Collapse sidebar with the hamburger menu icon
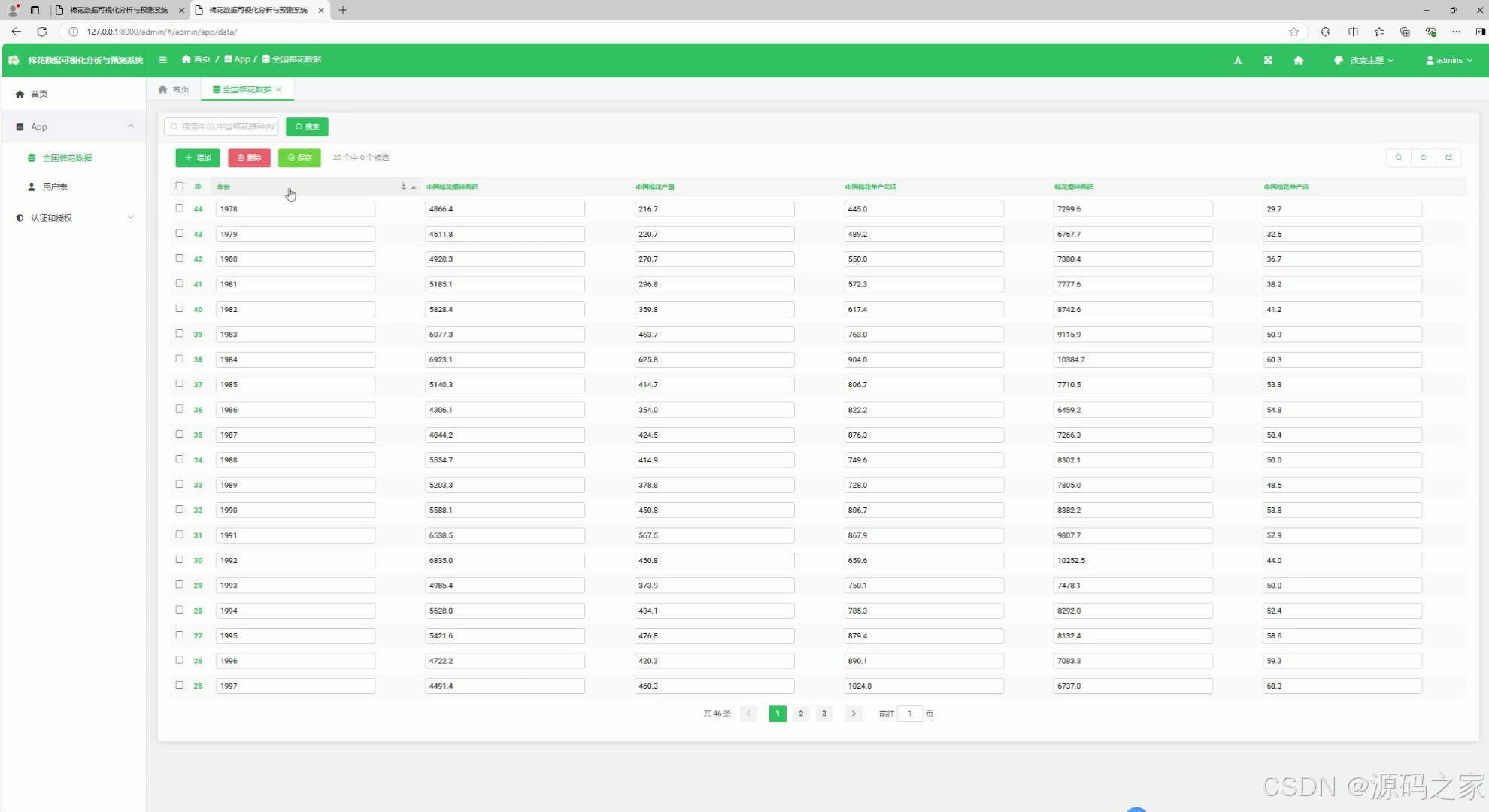1489x812 pixels. point(162,59)
